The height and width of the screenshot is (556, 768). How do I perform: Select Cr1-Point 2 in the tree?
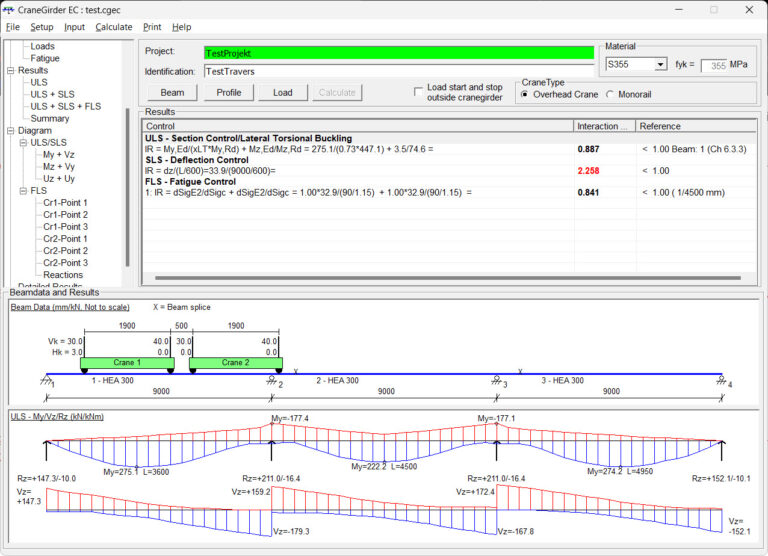[65, 215]
